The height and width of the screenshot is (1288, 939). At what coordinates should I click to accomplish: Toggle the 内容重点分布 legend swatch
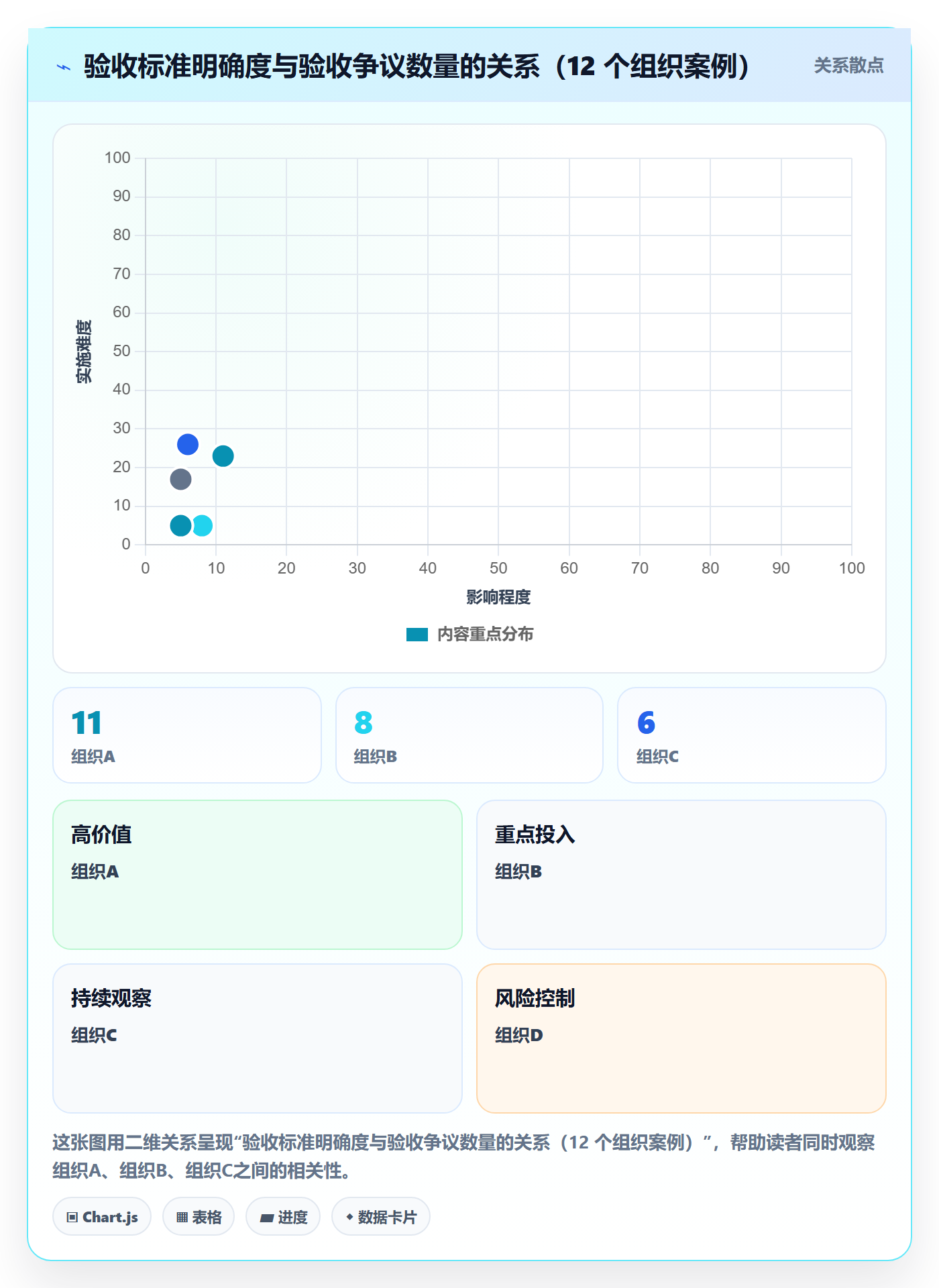[x=417, y=635]
